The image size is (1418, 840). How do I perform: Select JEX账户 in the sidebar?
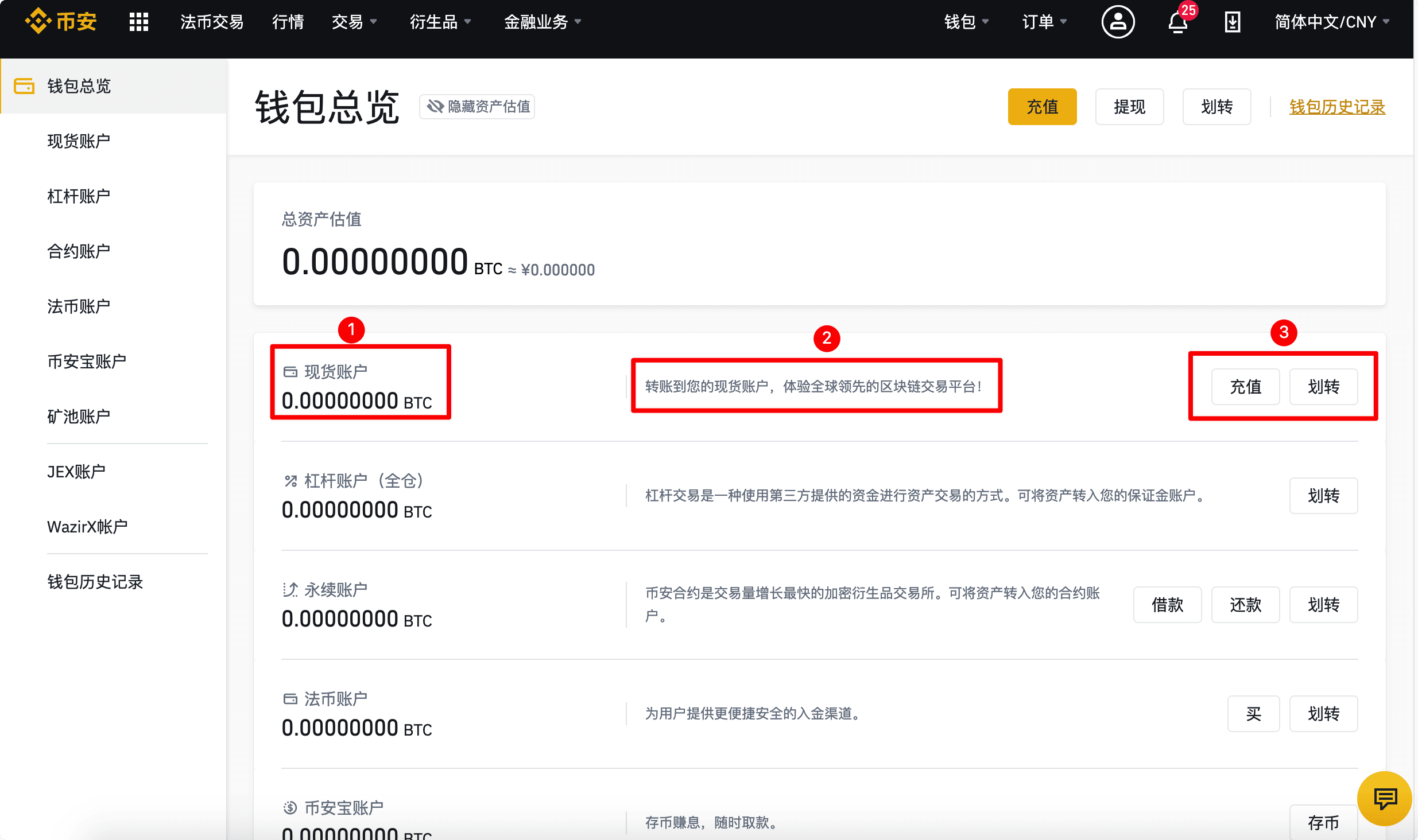click(76, 472)
